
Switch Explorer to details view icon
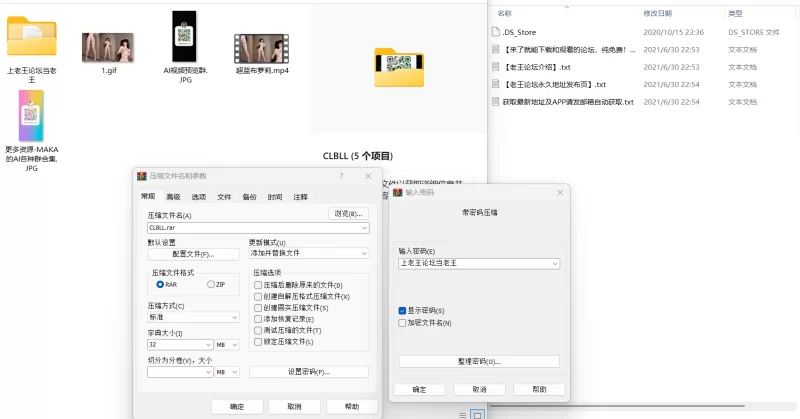(462, 415)
